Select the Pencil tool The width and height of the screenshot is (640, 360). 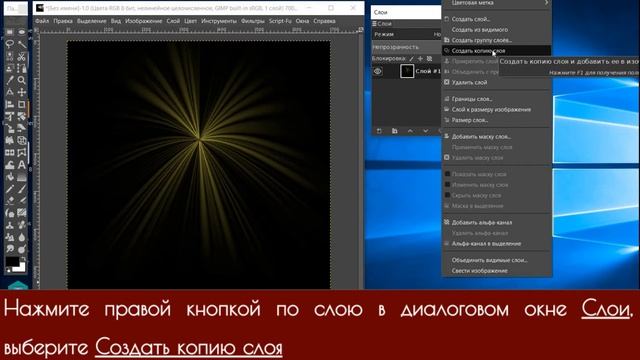(x=10, y=189)
